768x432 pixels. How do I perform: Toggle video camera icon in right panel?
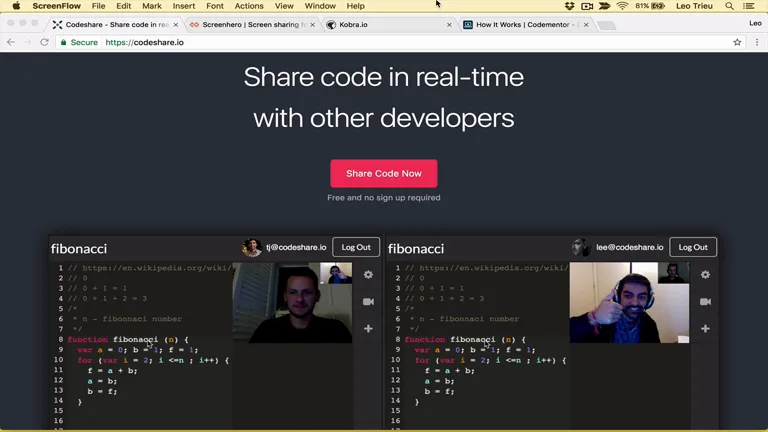tap(705, 302)
